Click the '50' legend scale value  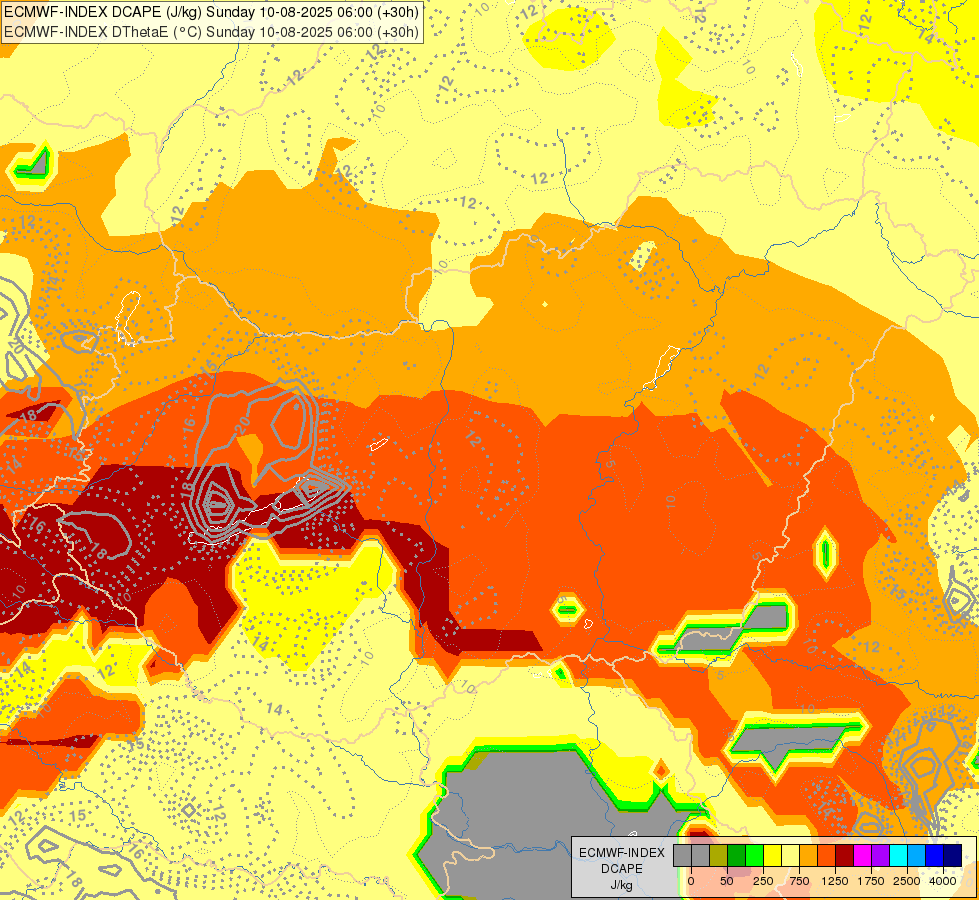[x=727, y=881]
